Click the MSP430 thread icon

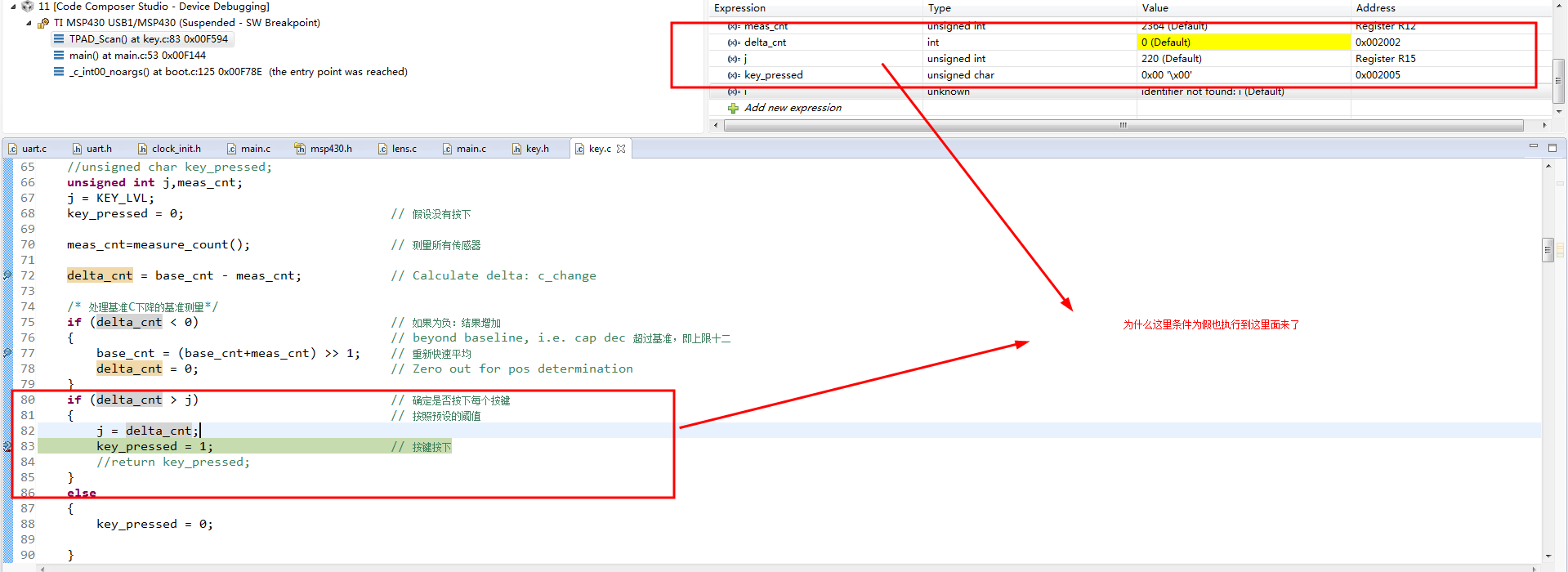43,23
